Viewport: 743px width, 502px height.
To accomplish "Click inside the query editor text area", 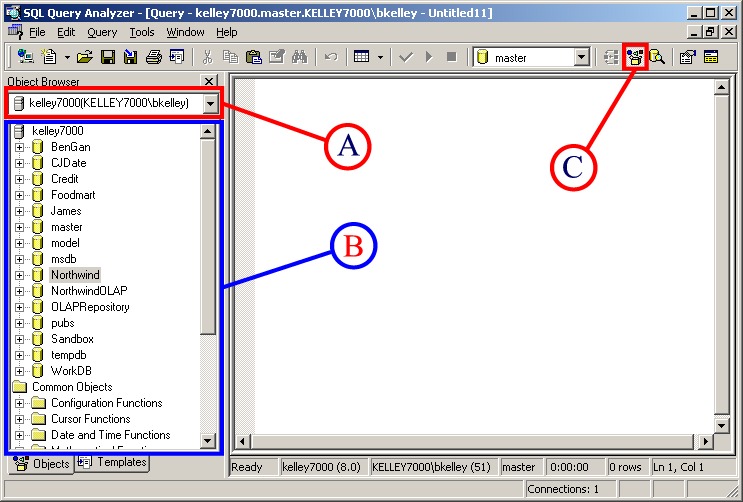I will [483, 256].
